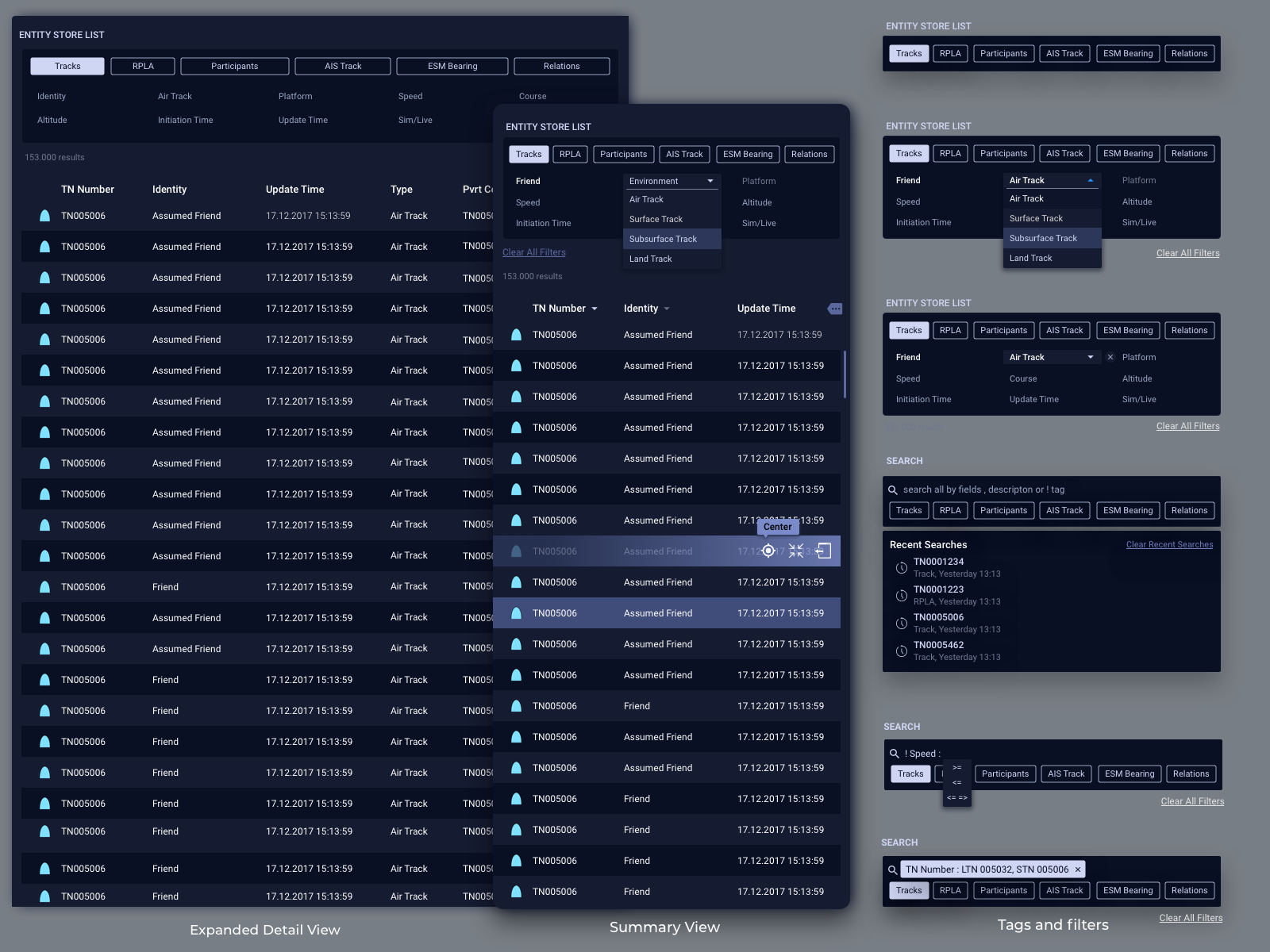Select the Relations tab in Summary View
This screenshot has width=1270, height=952.
tap(809, 154)
